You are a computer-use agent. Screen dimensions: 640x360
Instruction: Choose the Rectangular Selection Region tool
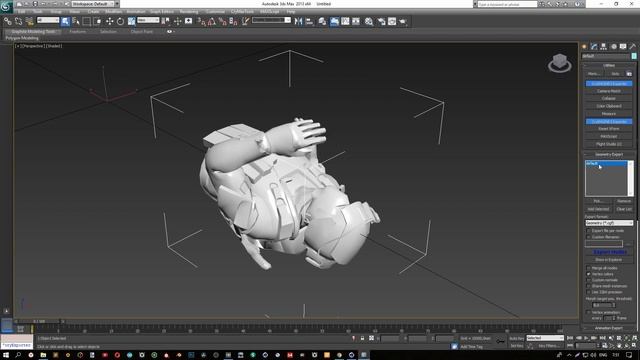87,21
